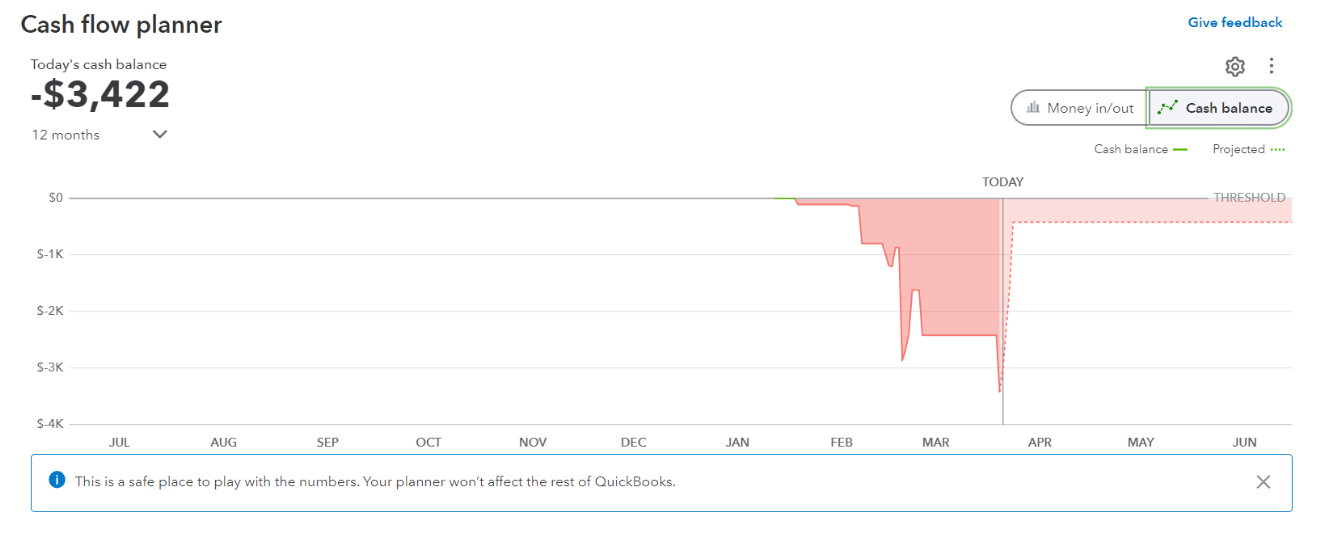The image size is (1330, 538).
Task: Open the vertical three-dot more menu
Action: [x=1271, y=66]
